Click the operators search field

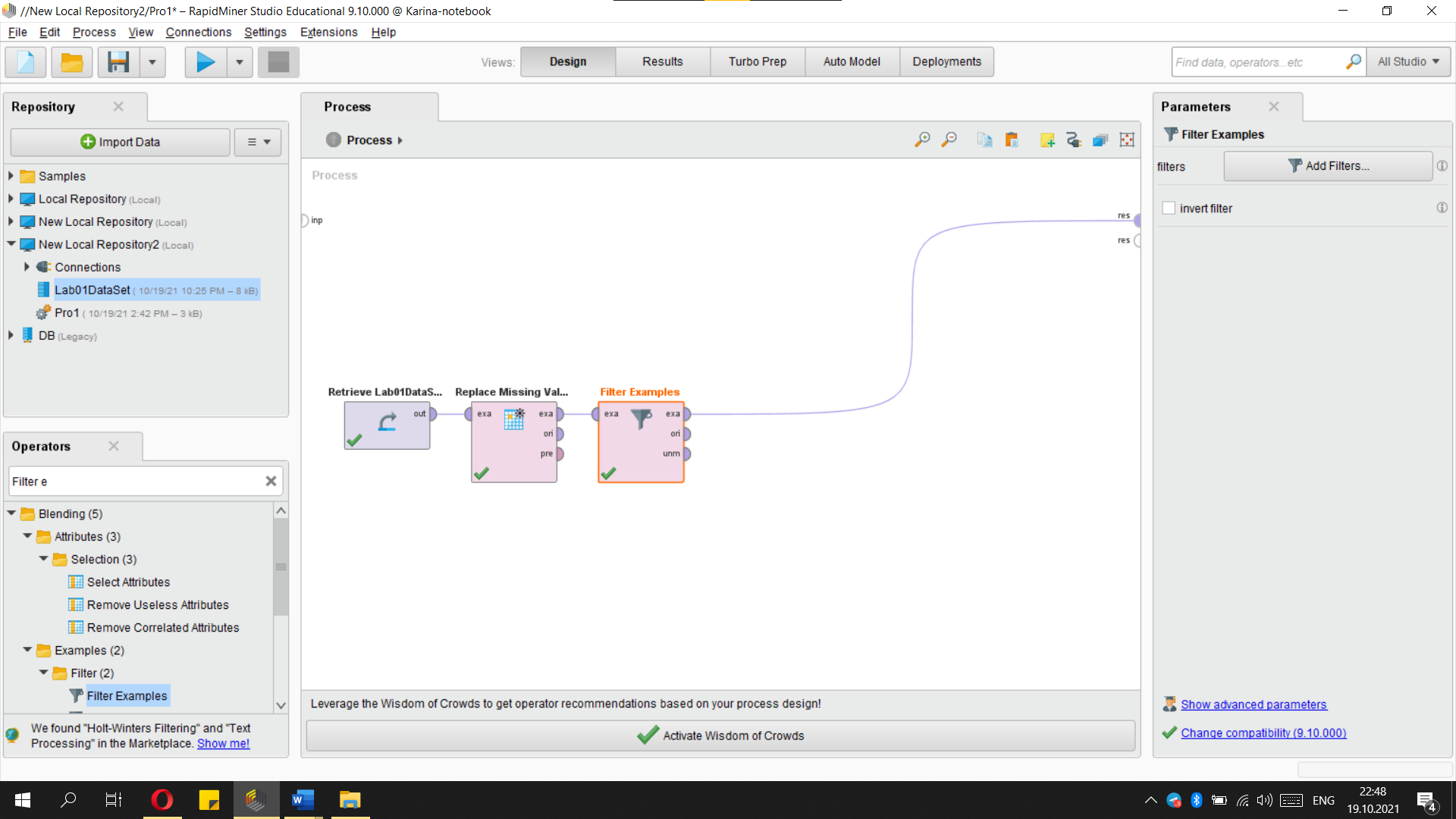click(136, 481)
